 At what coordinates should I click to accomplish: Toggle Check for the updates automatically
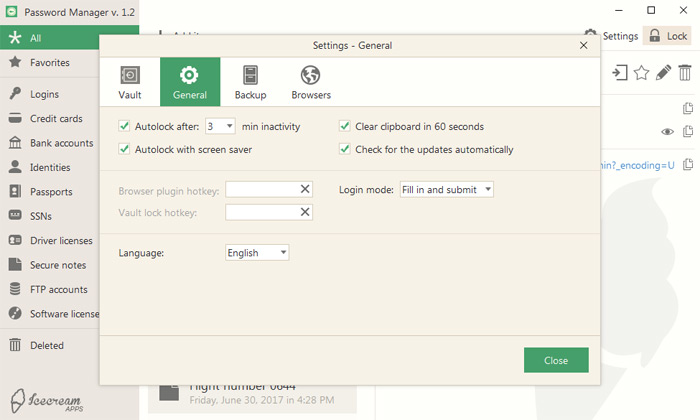point(345,149)
